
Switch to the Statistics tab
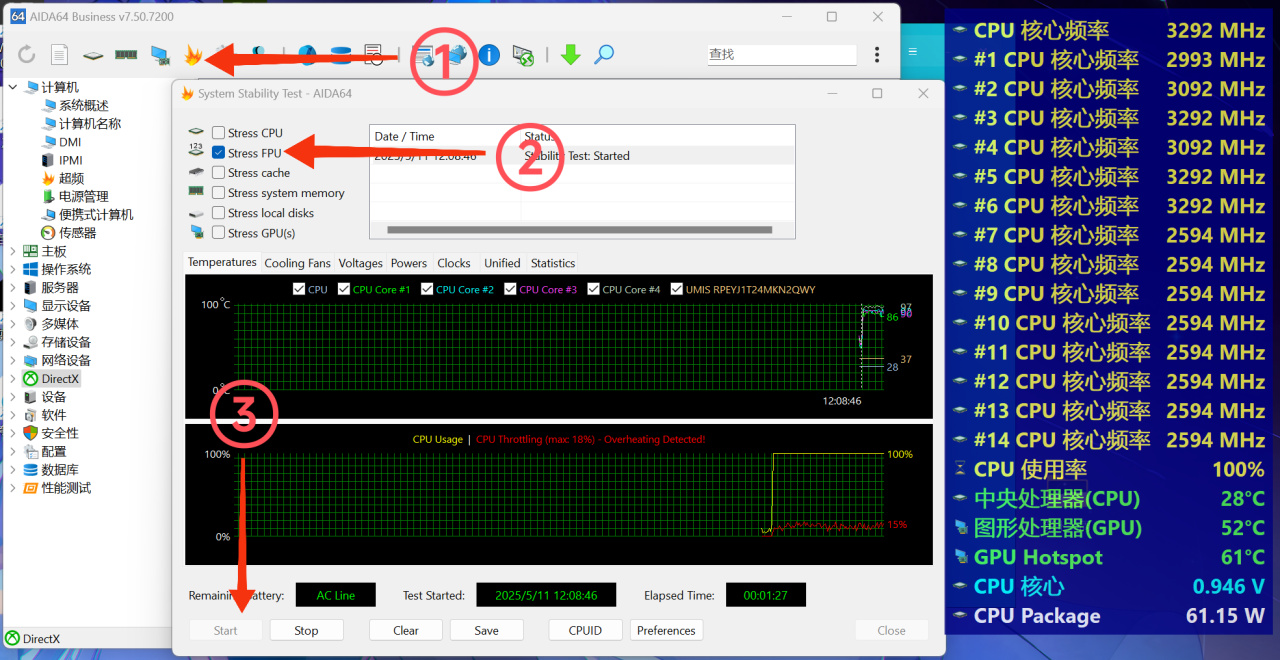pyautogui.click(x=553, y=263)
